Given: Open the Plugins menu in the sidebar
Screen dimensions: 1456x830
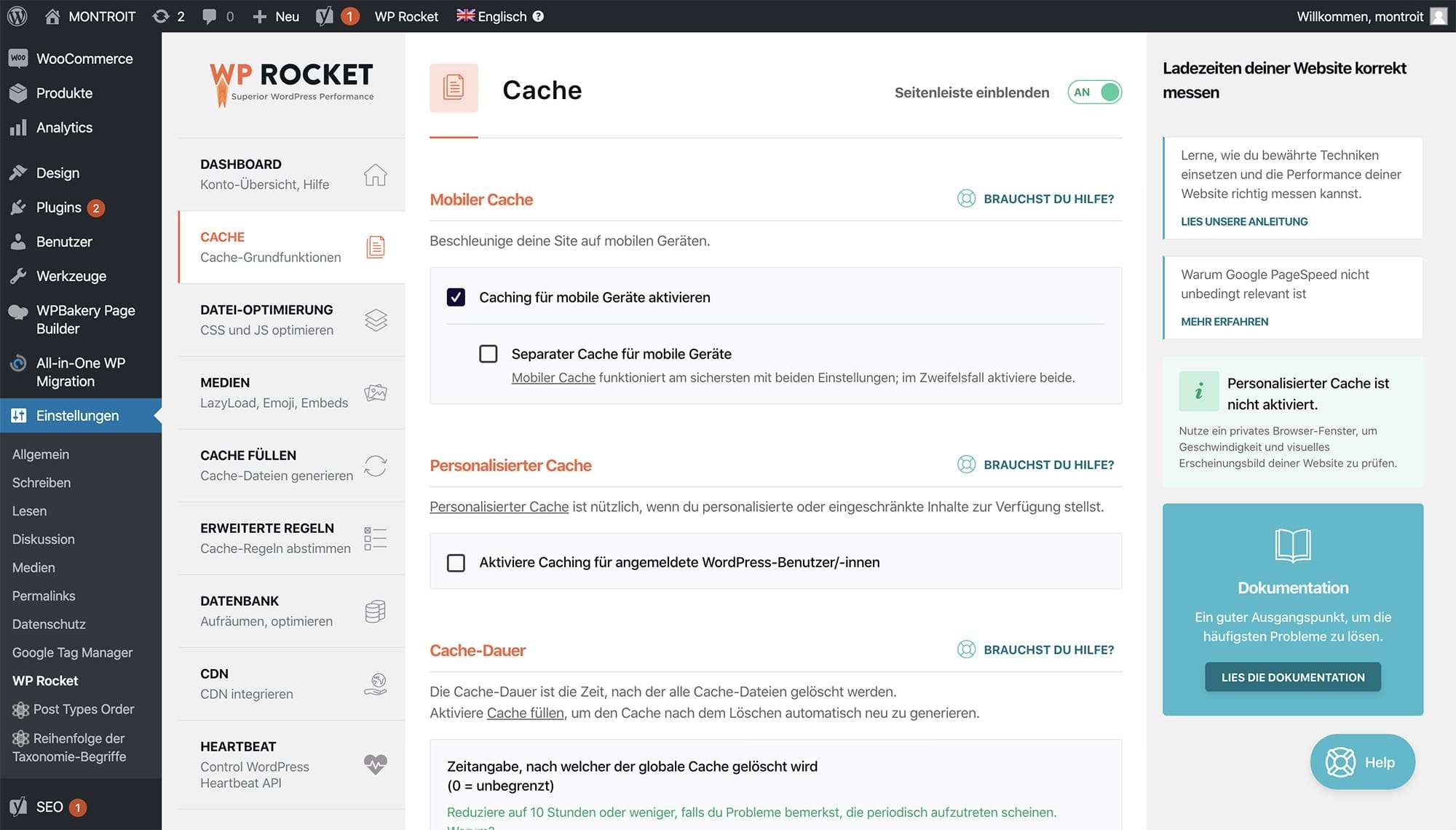Looking at the screenshot, I should (59, 207).
